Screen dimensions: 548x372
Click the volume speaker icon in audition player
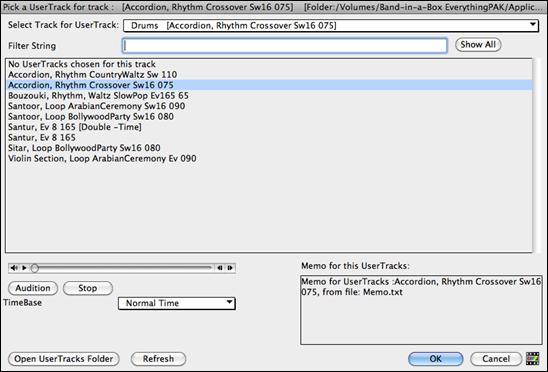pos(14,268)
